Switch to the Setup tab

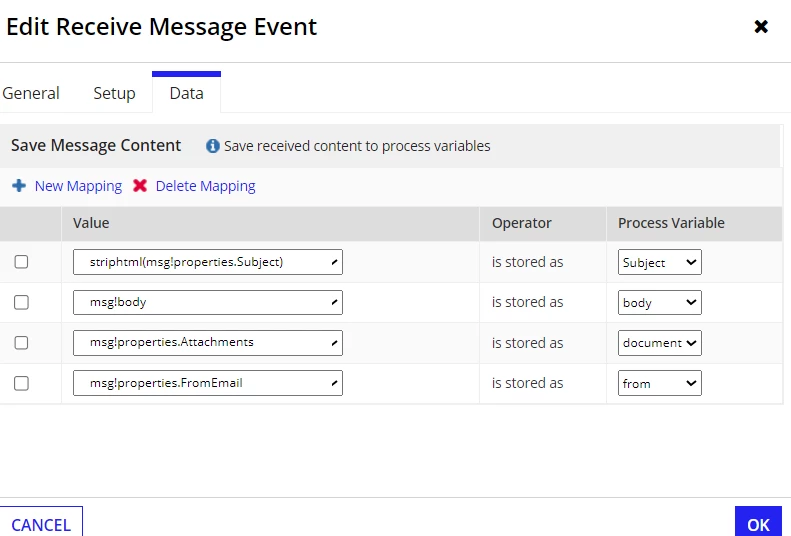pos(115,93)
